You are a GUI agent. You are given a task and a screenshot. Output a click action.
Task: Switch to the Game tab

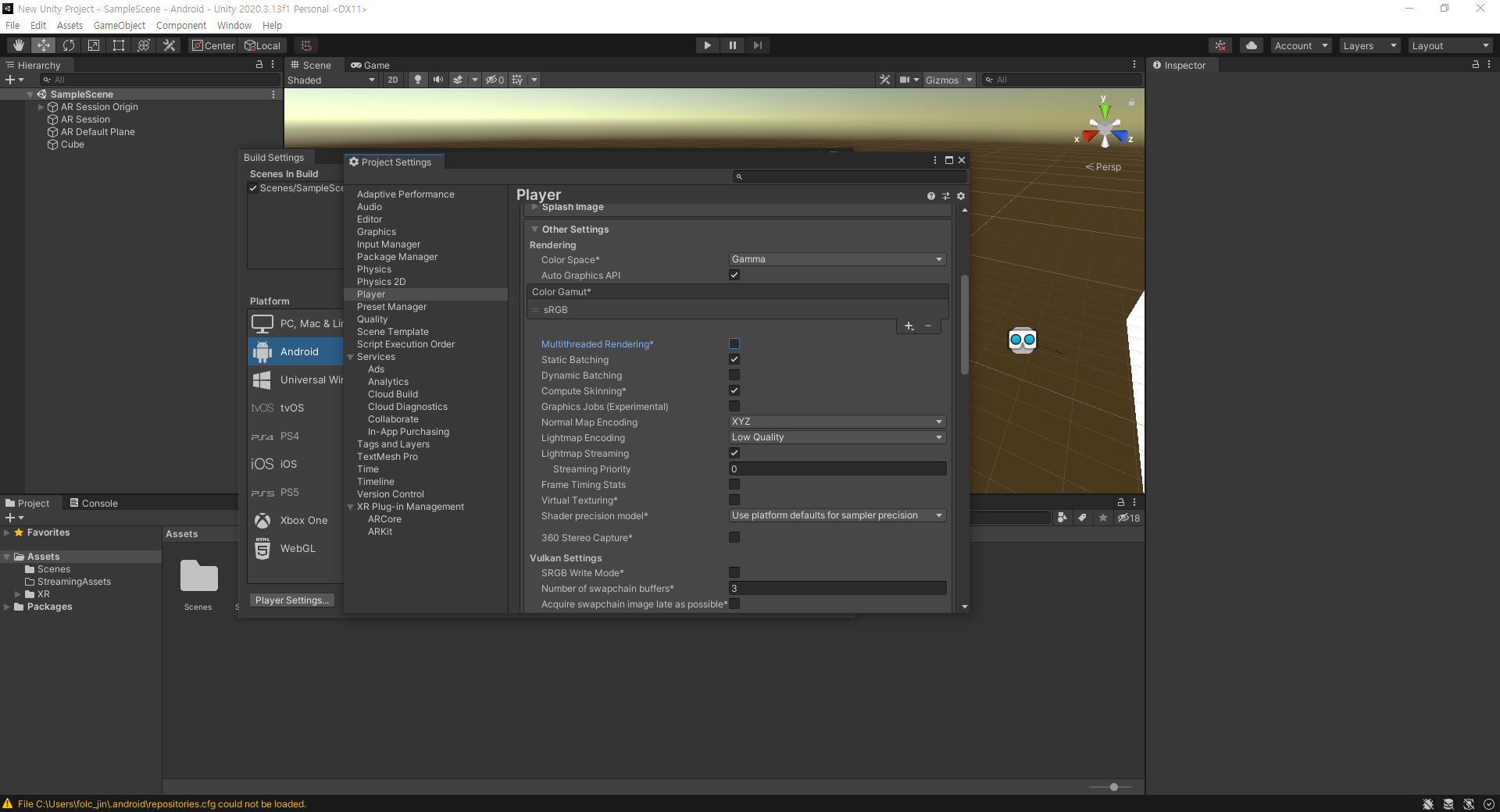(370, 65)
